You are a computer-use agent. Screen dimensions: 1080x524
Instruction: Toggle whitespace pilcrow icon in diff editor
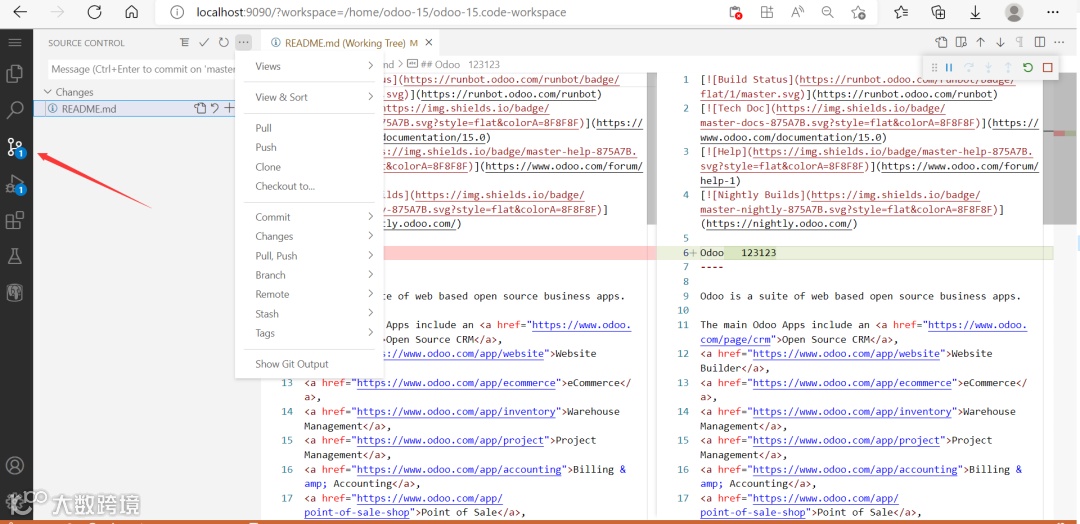point(1020,43)
